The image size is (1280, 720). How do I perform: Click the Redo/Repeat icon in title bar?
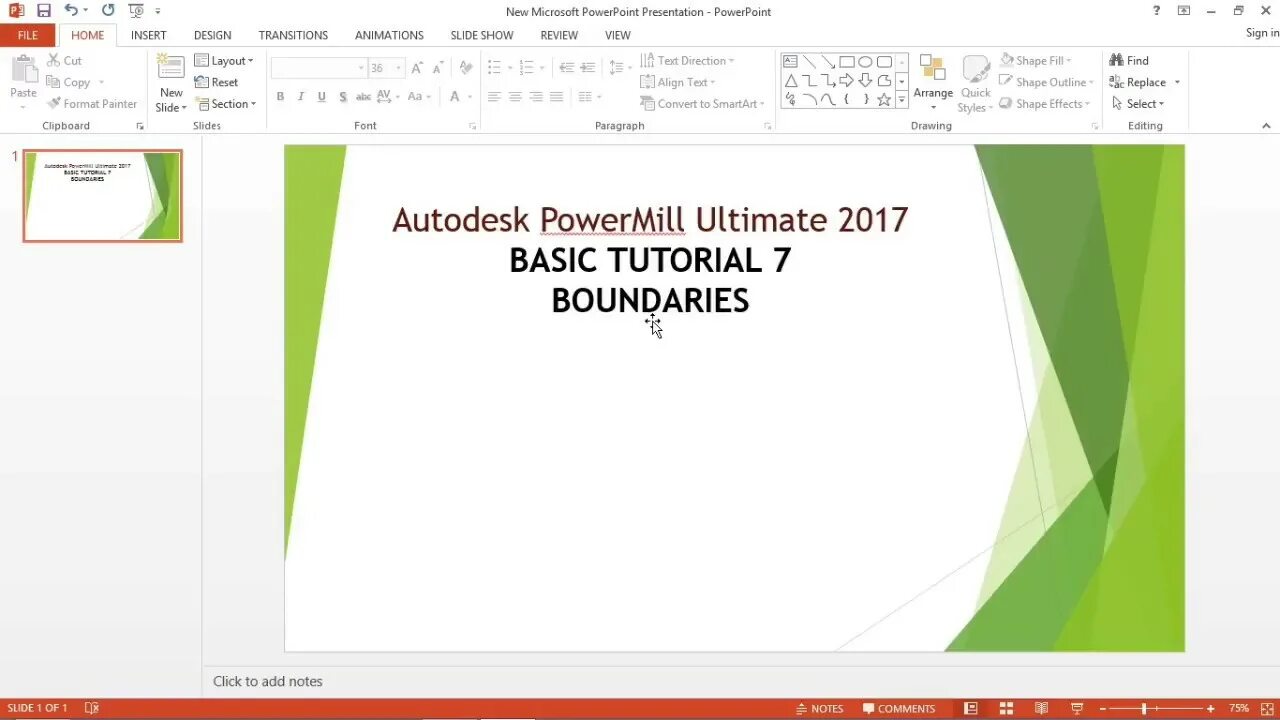(x=108, y=11)
